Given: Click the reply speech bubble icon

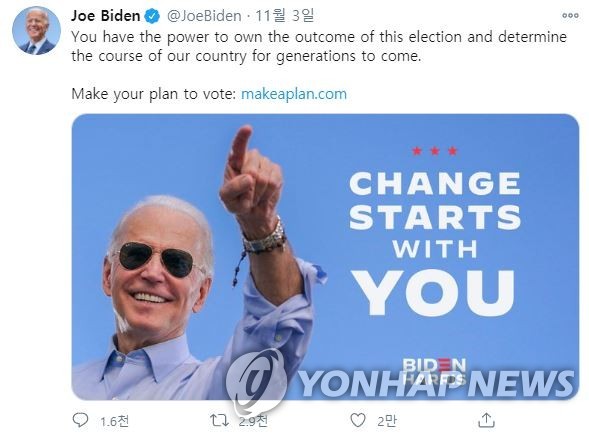Looking at the screenshot, I should [x=80, y=420].
